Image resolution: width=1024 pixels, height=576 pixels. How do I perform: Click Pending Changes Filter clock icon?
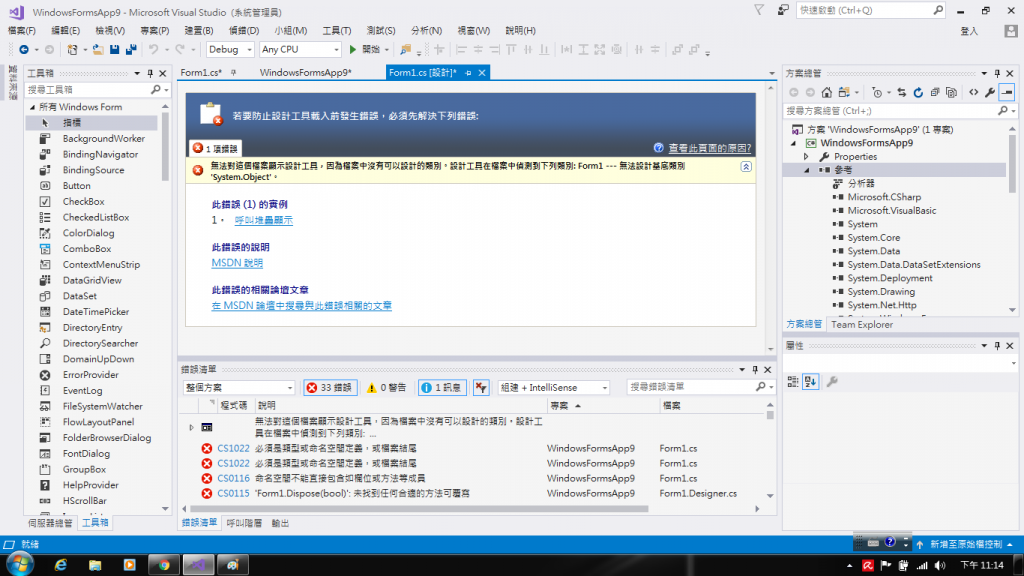(x=877, y=93)
